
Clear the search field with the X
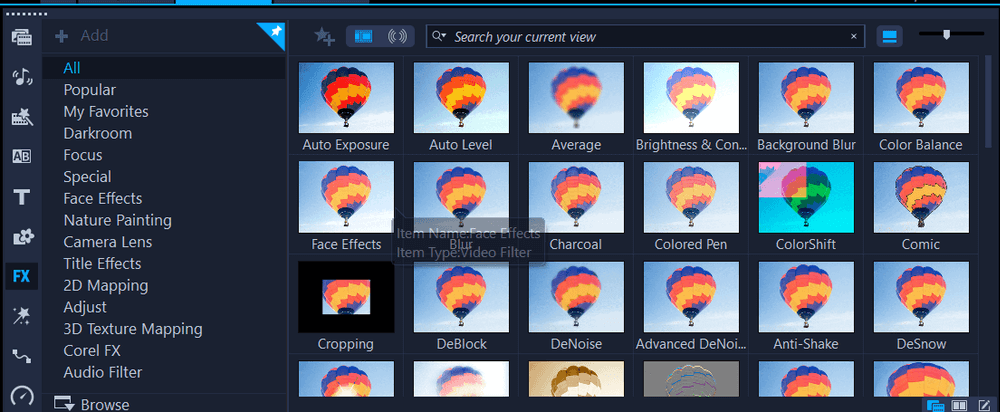pos(853,36)
